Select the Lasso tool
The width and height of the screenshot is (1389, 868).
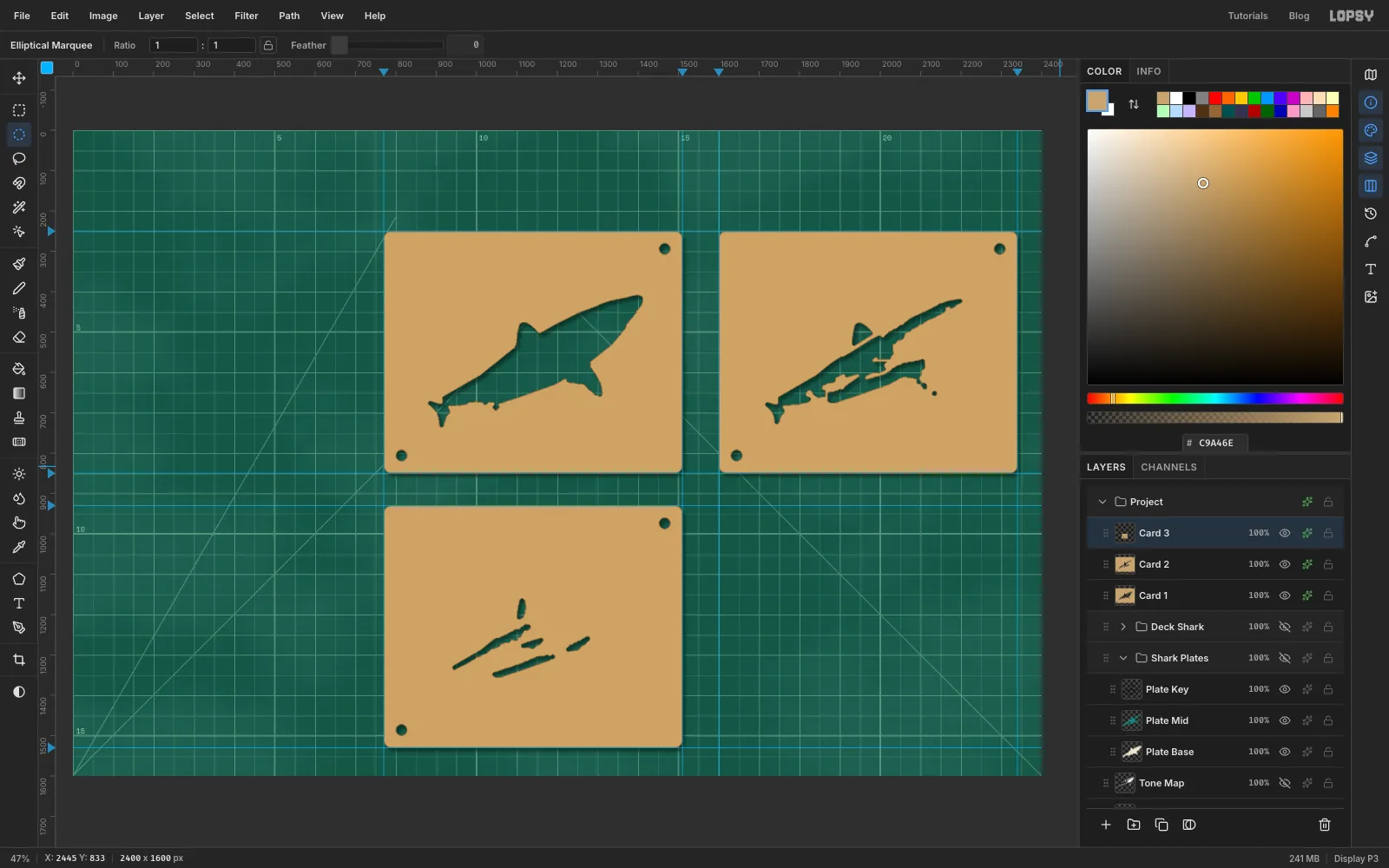pos(19,159)
